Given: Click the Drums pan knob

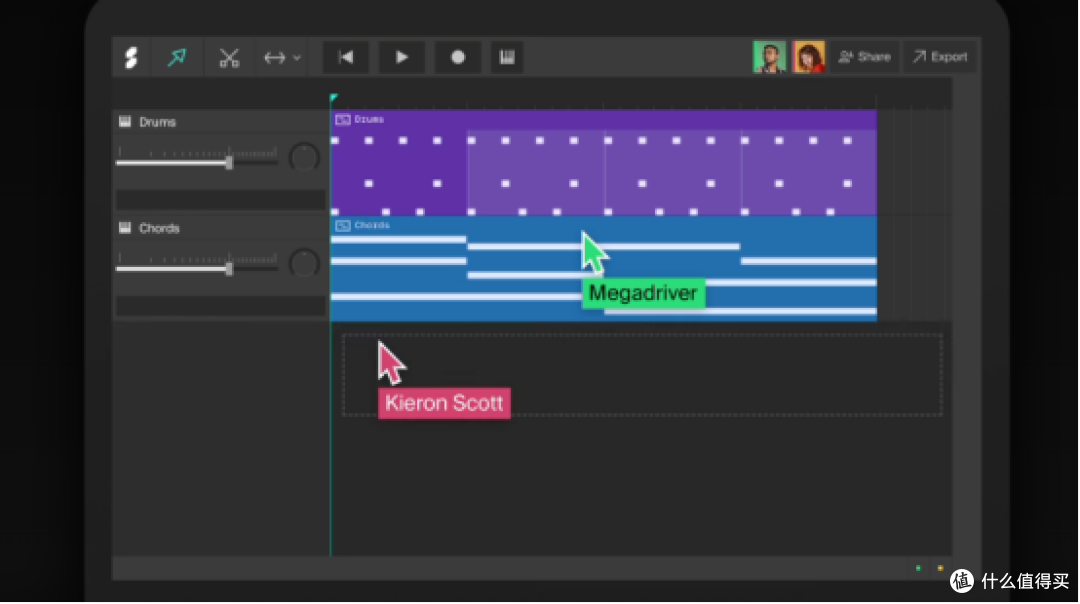Looking at the screenshot, I should click(x=304, y=158).
